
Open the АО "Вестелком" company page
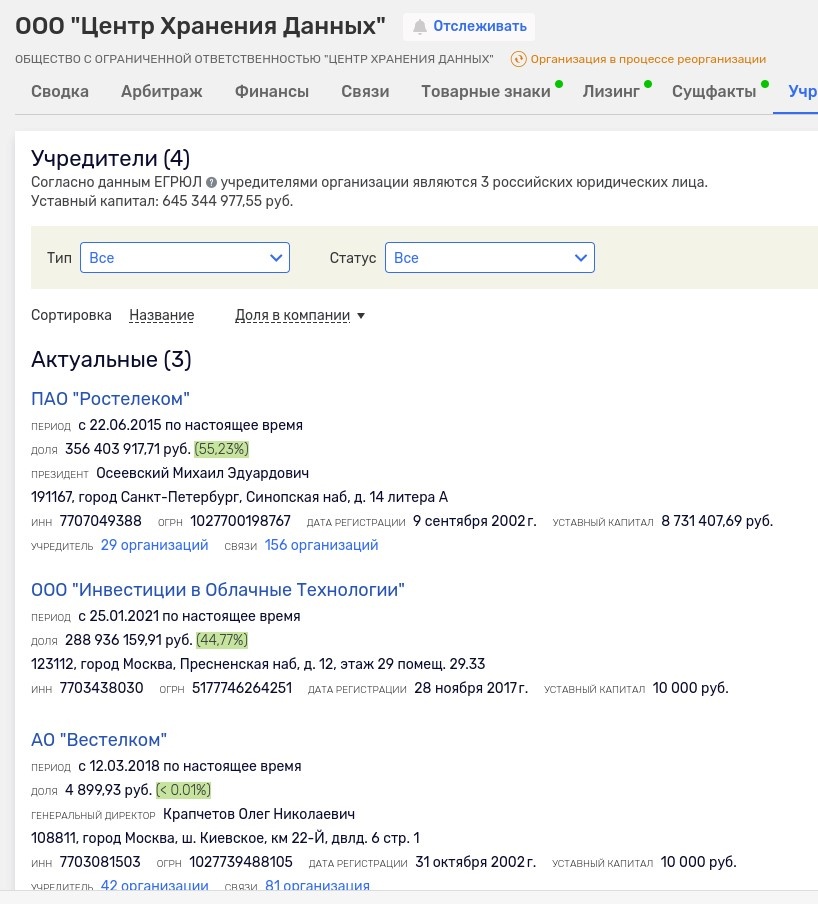point(99,740)
